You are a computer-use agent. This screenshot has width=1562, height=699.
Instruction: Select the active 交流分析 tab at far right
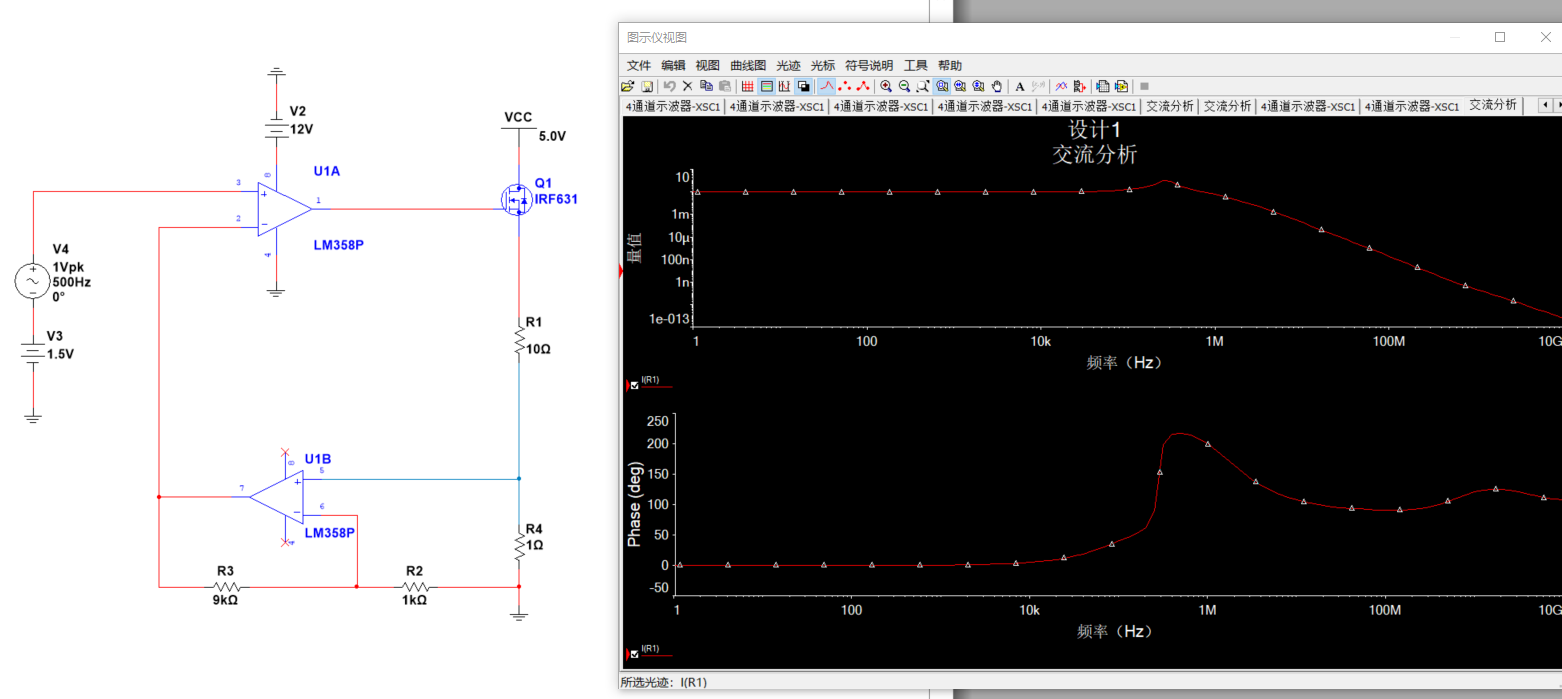coord(1493,105)
